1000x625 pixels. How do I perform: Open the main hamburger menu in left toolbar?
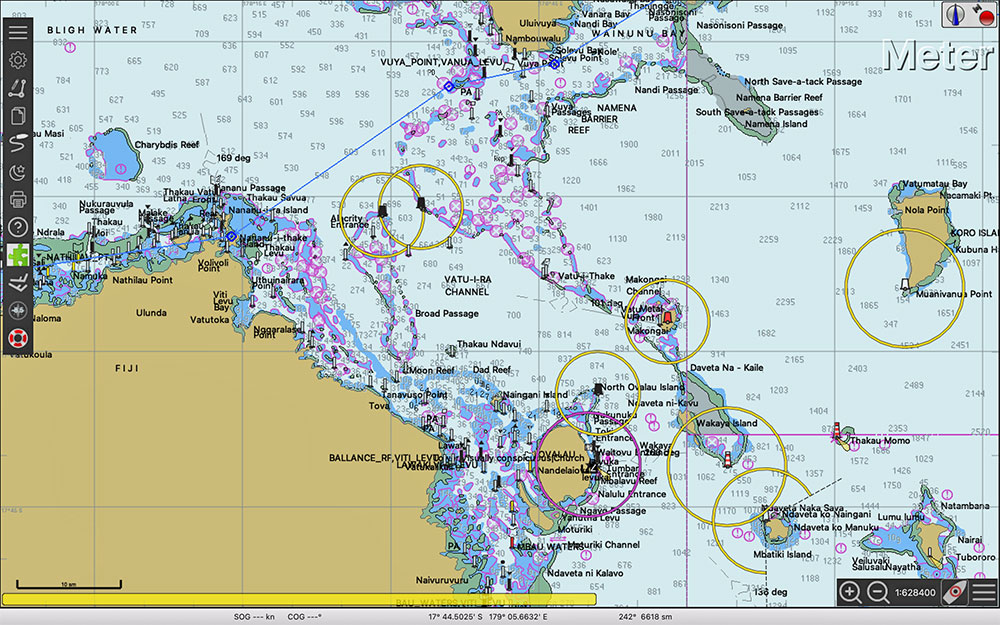coord(18,32)
